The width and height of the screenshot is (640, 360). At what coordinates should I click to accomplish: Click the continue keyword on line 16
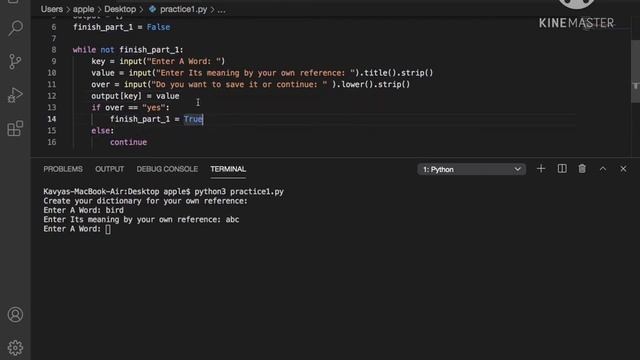129,142
